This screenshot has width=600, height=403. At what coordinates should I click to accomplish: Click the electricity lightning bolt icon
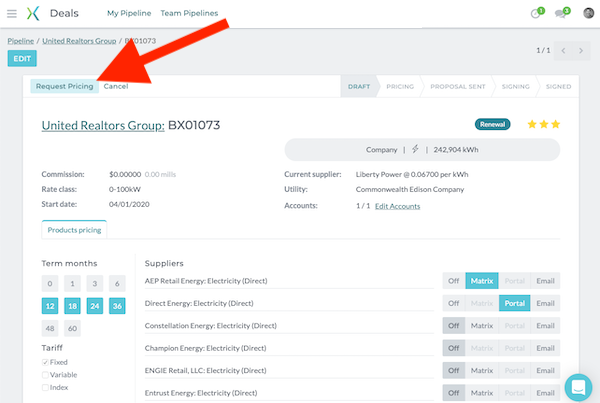coord(415,149)
